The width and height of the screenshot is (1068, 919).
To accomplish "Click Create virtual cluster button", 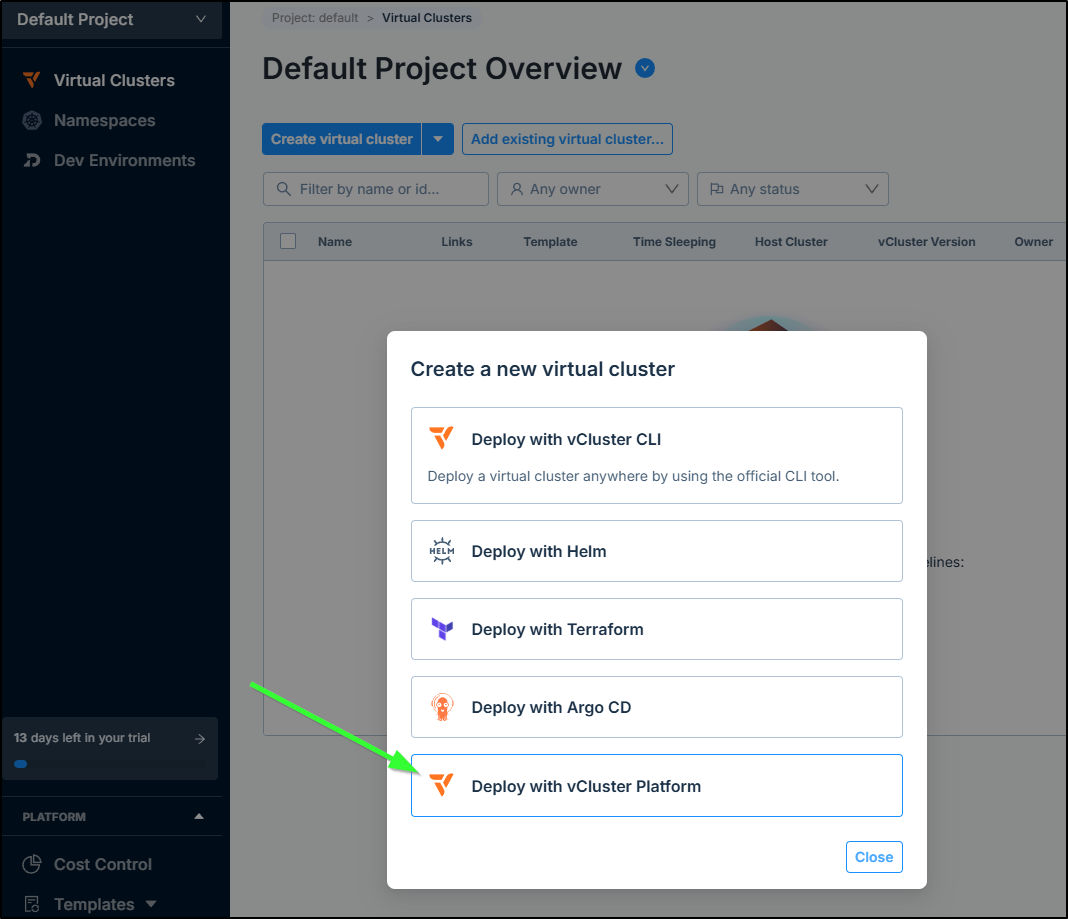I will [341, 139].
